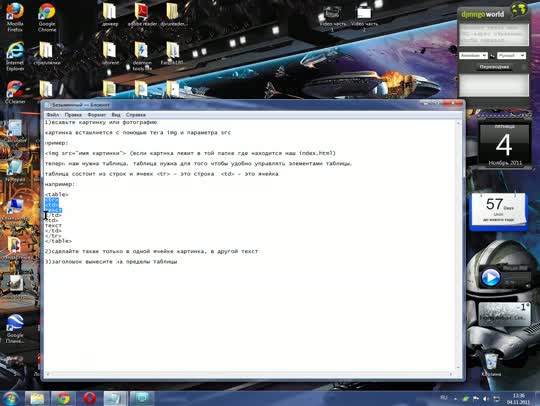The height and width of the screenshot is (406, 540).
Task: Click the line starting '2)сделайте также'
Action: click(x=151, y=251)
